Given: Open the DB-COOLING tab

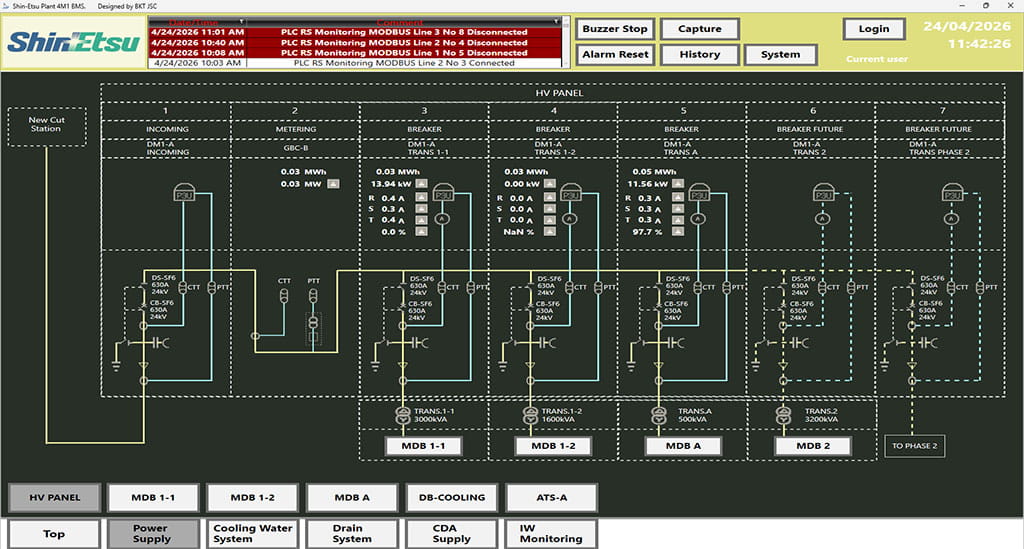Looking at the screenshot, I should pyautogui.click(x=451, y=497).
